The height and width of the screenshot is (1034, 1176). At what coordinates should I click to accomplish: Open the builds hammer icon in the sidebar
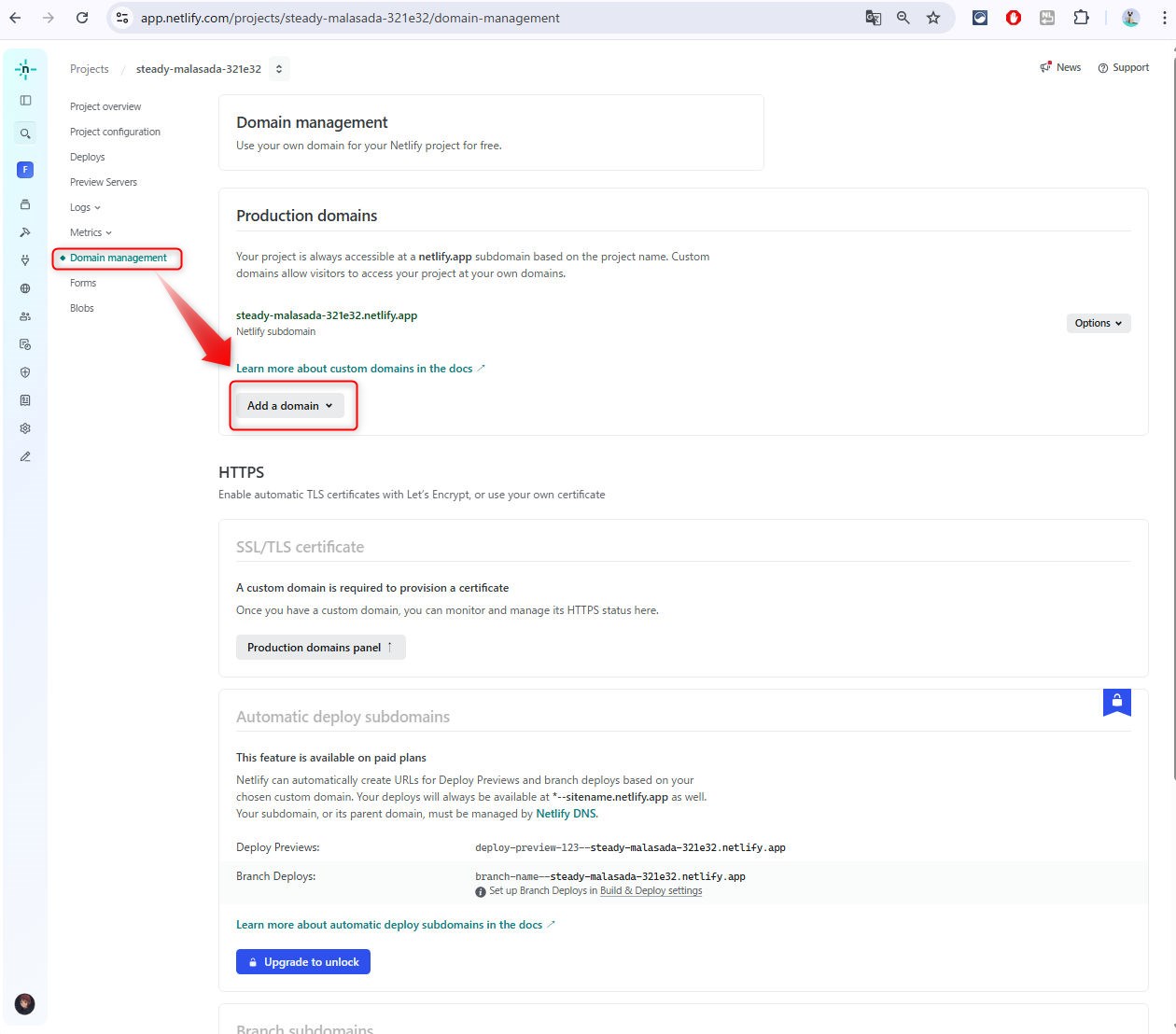(x=25, y=232)
